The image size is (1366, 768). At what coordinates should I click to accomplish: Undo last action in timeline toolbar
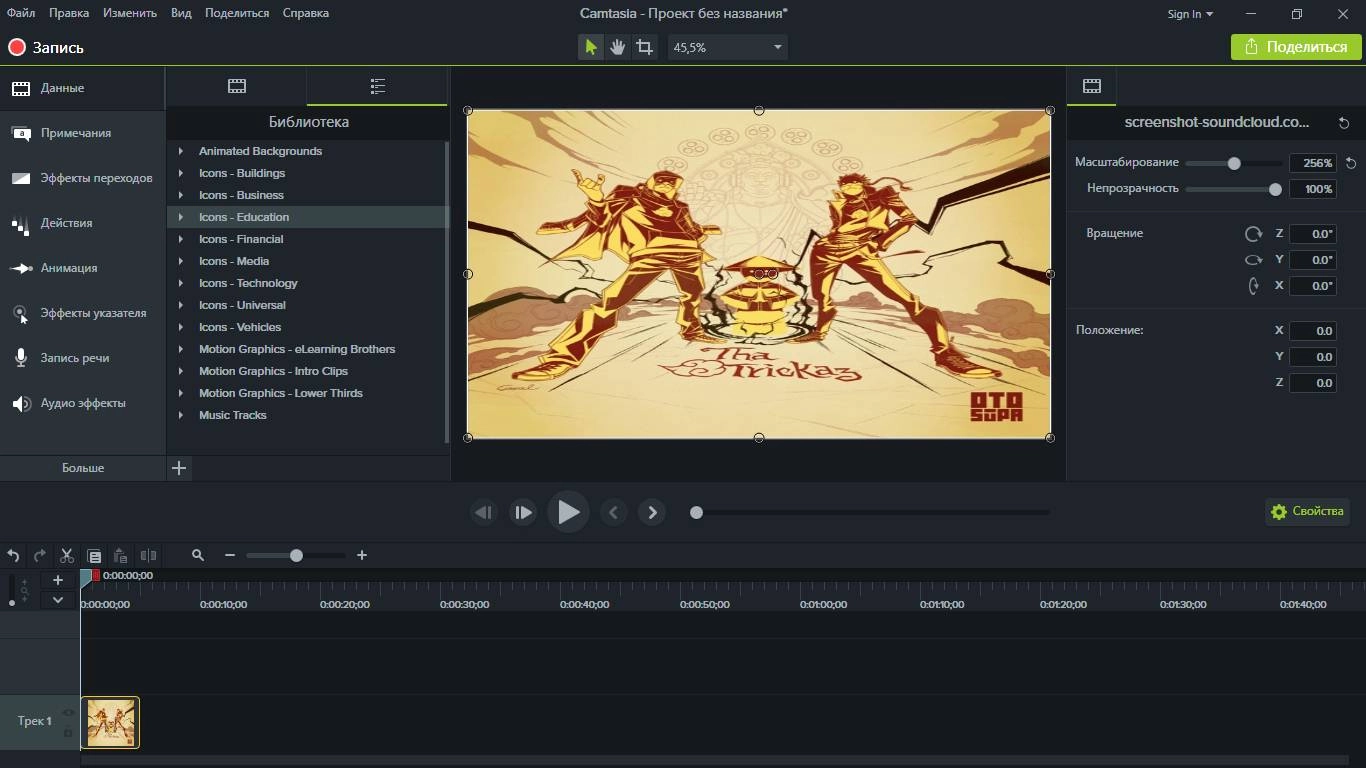pos(13,556)
